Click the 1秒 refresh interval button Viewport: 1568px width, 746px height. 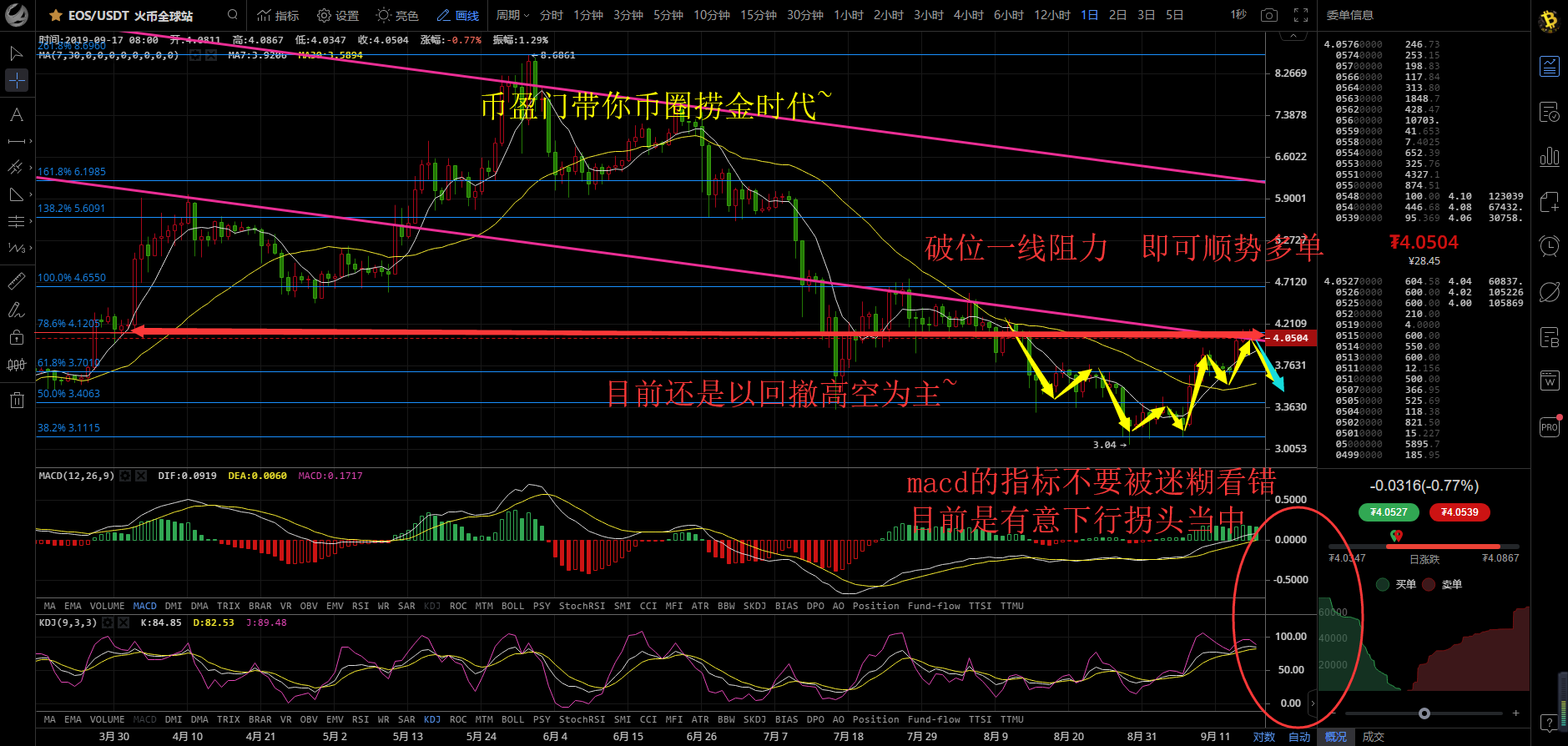coord(1238,15)
